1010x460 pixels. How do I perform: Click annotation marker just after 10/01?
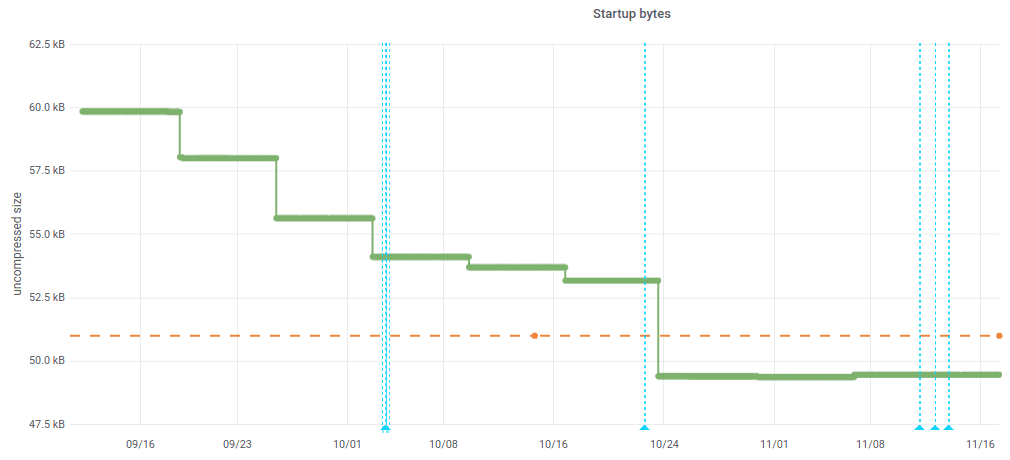tap(385, 428)
